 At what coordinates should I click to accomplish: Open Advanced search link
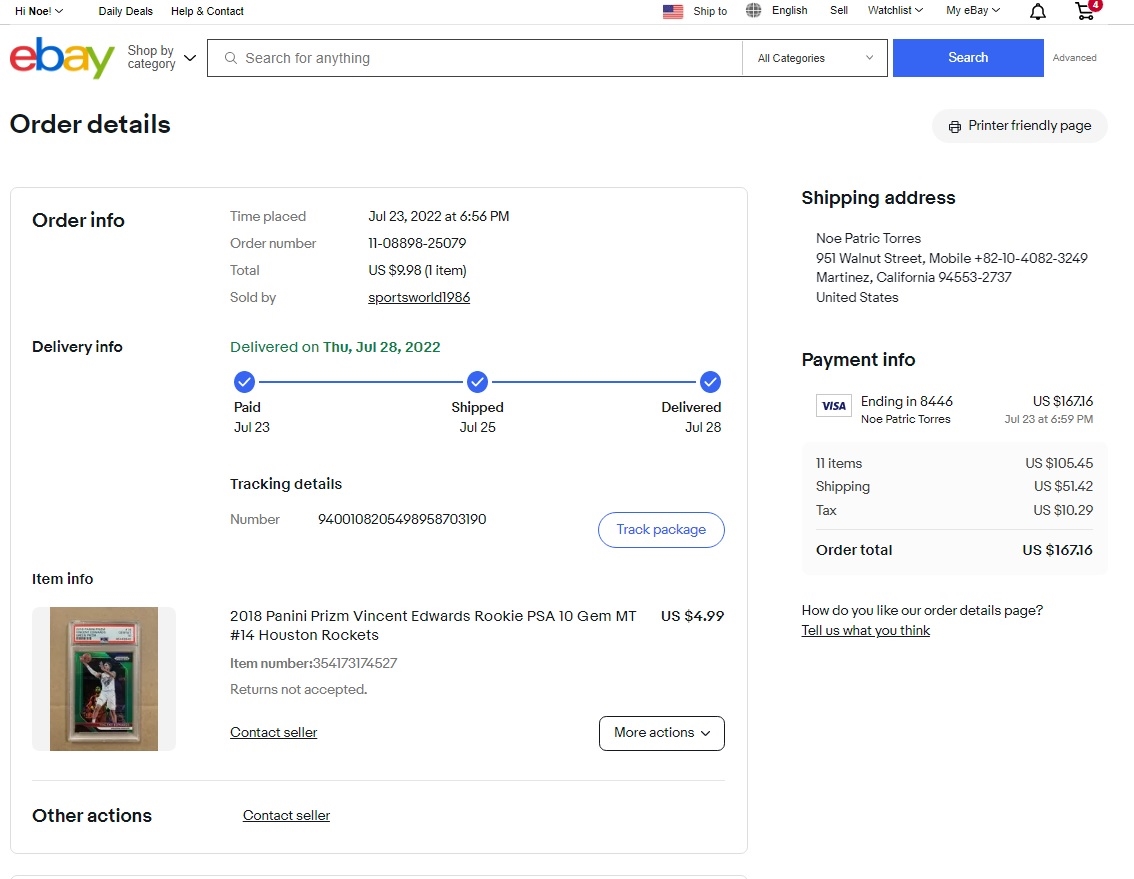click(1074, 58)
